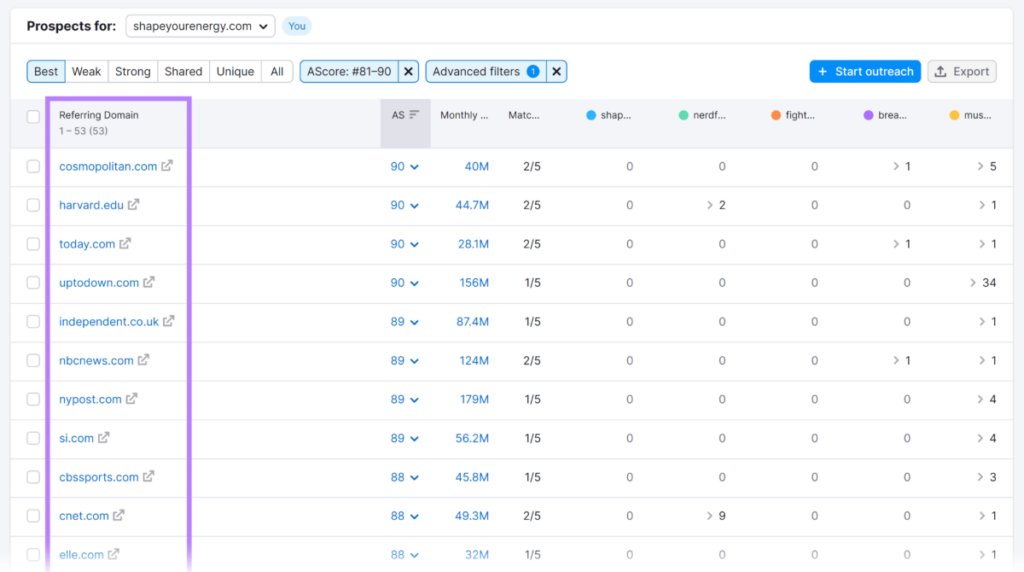
Task: Open the shapeyourenergy.com prospects dropdown
Action: tap(200, 26)
